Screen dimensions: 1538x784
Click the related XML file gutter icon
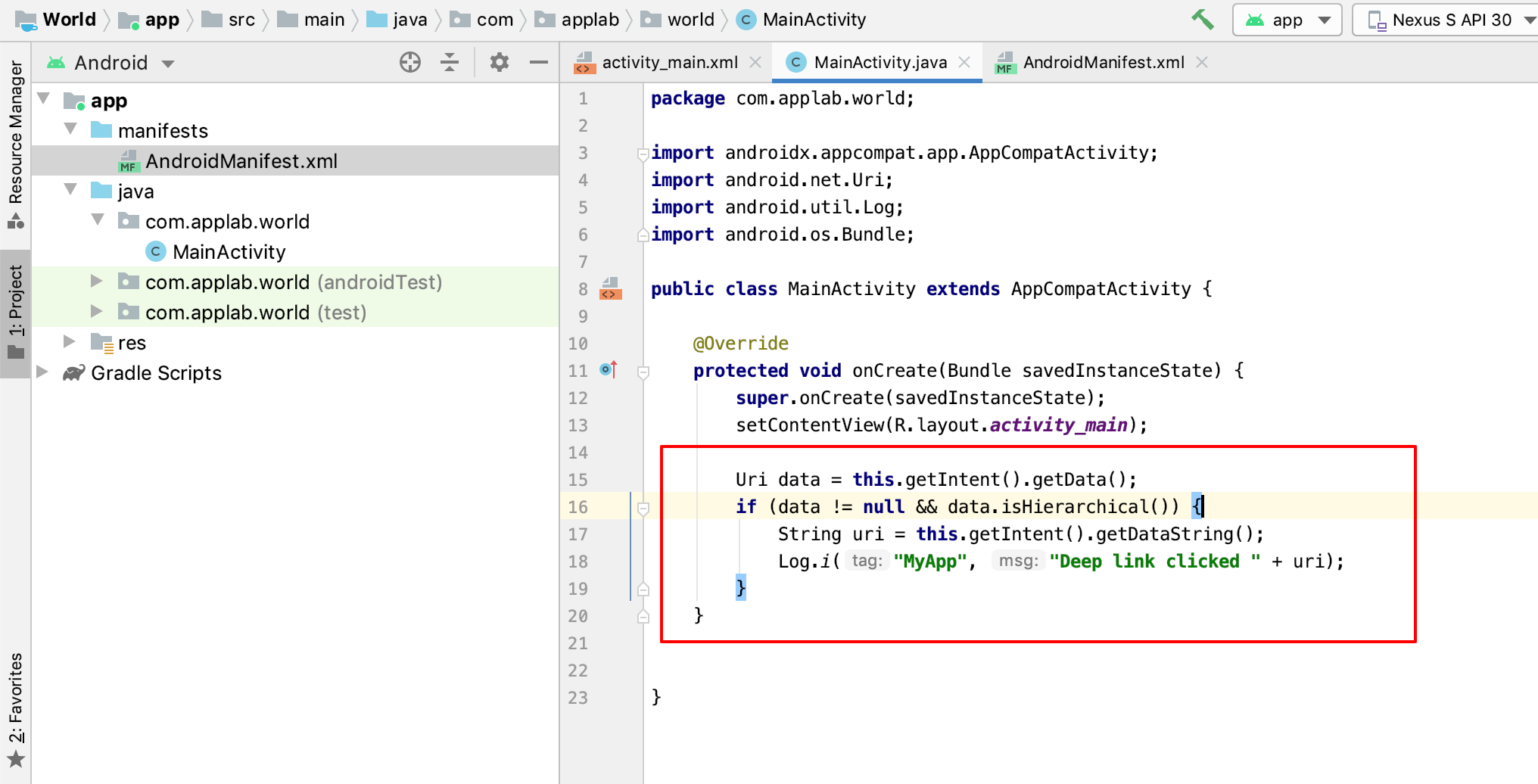(x=610, y=289)
